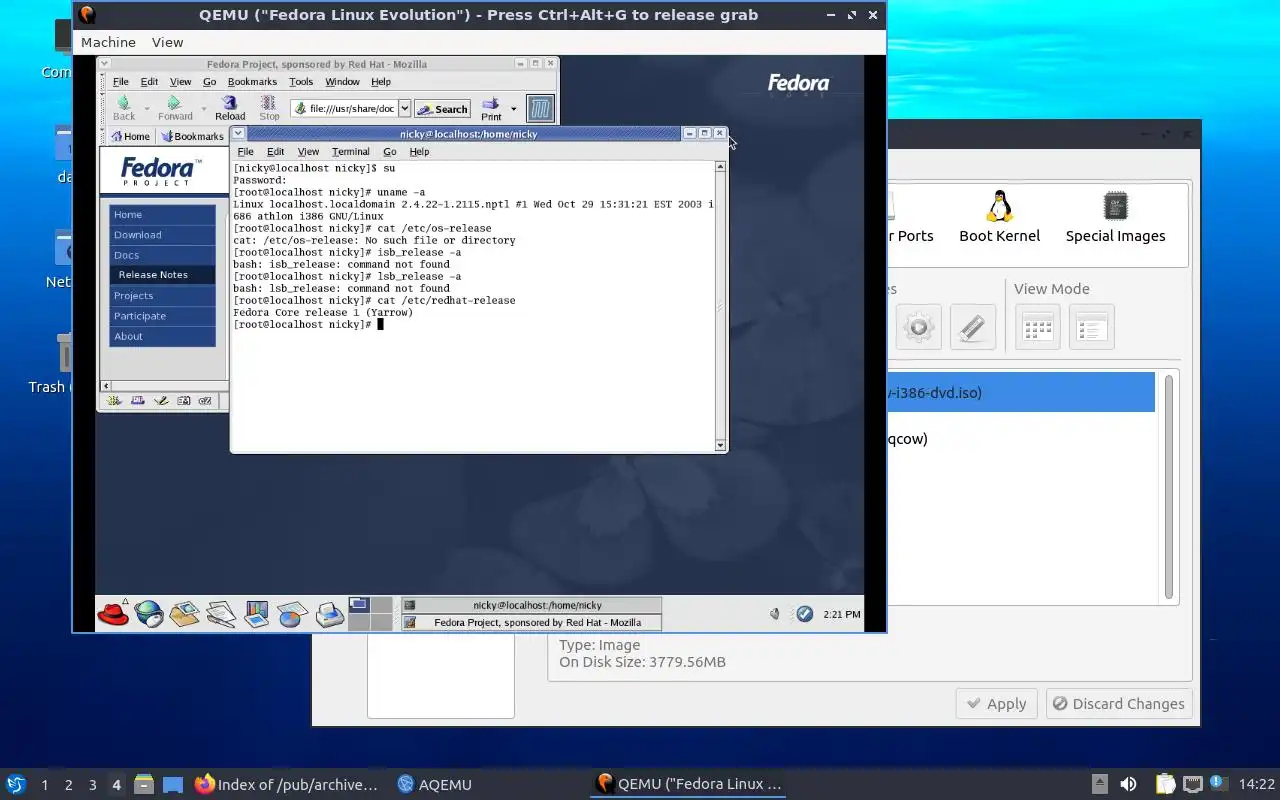This screenshot has height=800, width=1280.
Task: Click the Participate link in Fedora sidebar
Action: pyautogui.click(x=162, y=316)
